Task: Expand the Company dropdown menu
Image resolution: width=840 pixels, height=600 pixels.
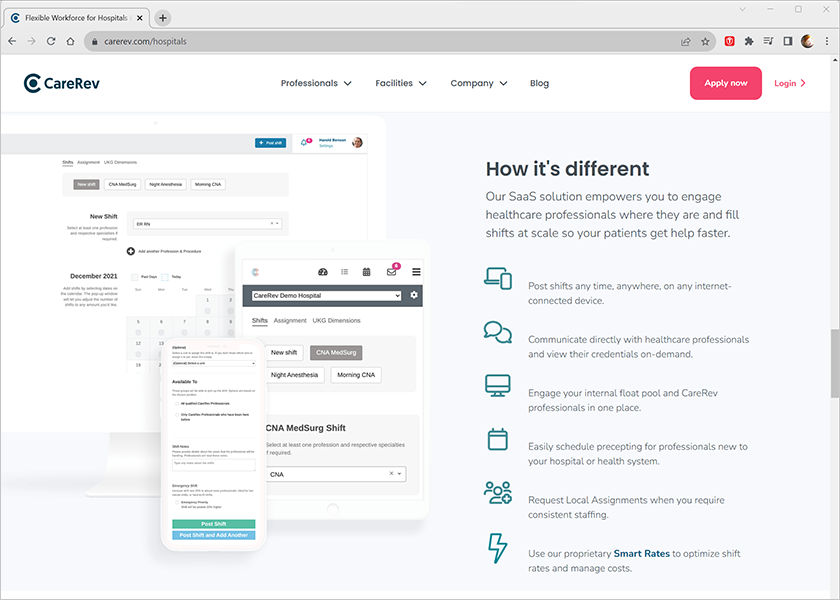Action: click(478, 83)
